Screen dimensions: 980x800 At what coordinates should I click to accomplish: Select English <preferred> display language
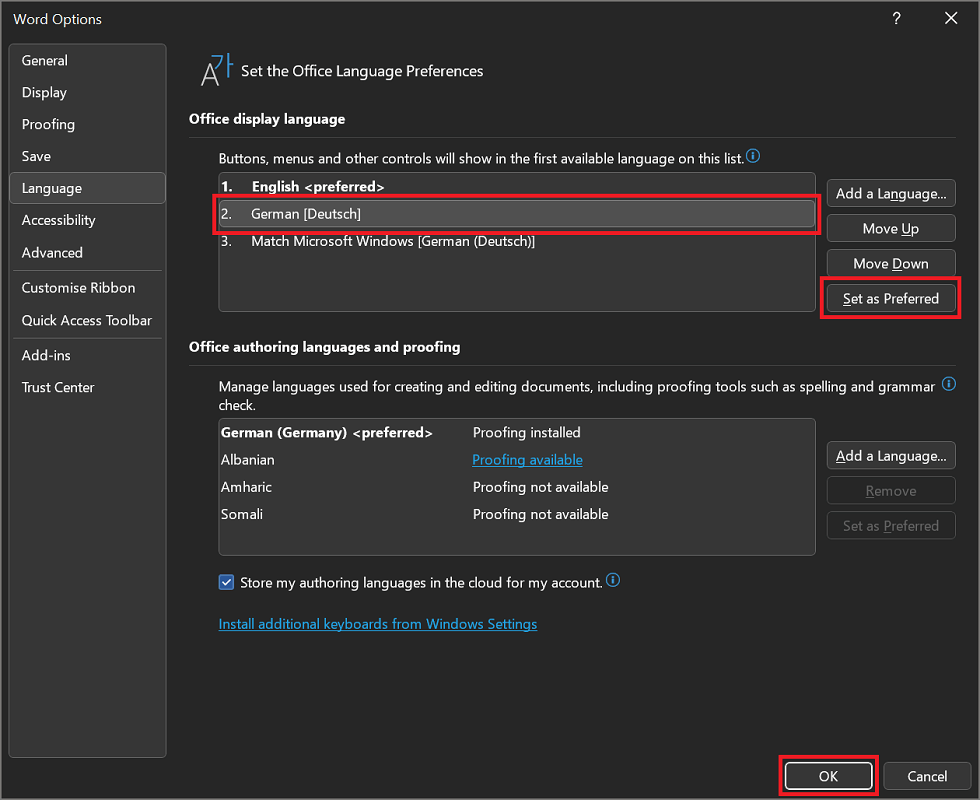coord(517,186)
